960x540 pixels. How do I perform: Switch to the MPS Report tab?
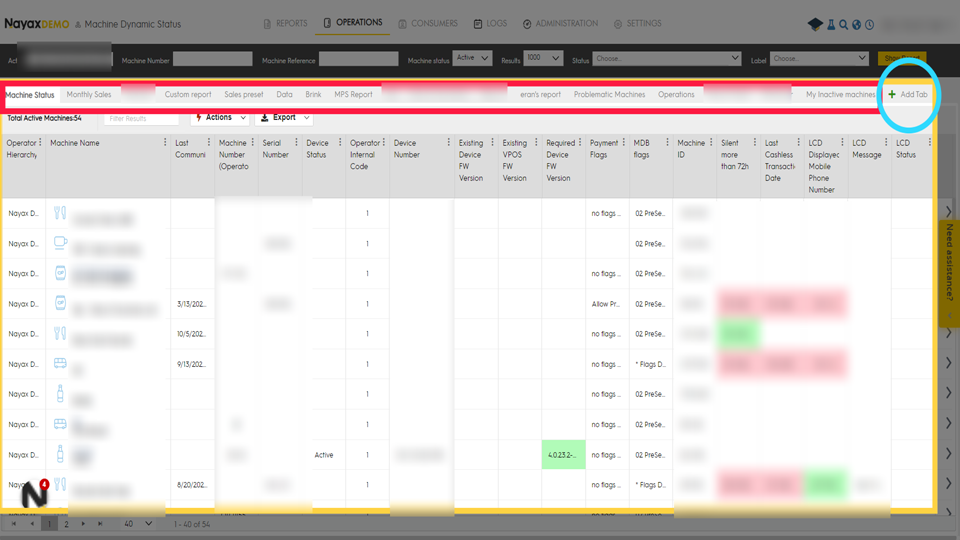pos(353,94)
